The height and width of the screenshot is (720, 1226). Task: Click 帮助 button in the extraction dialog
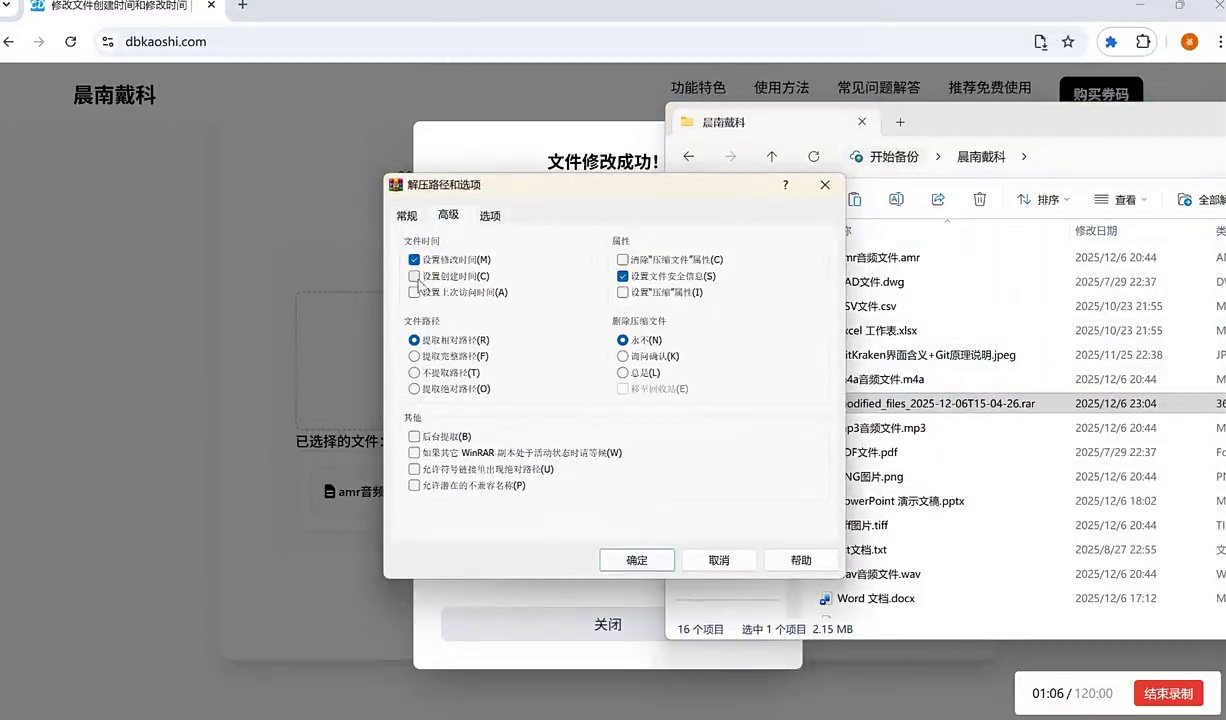tap(801, 560)
